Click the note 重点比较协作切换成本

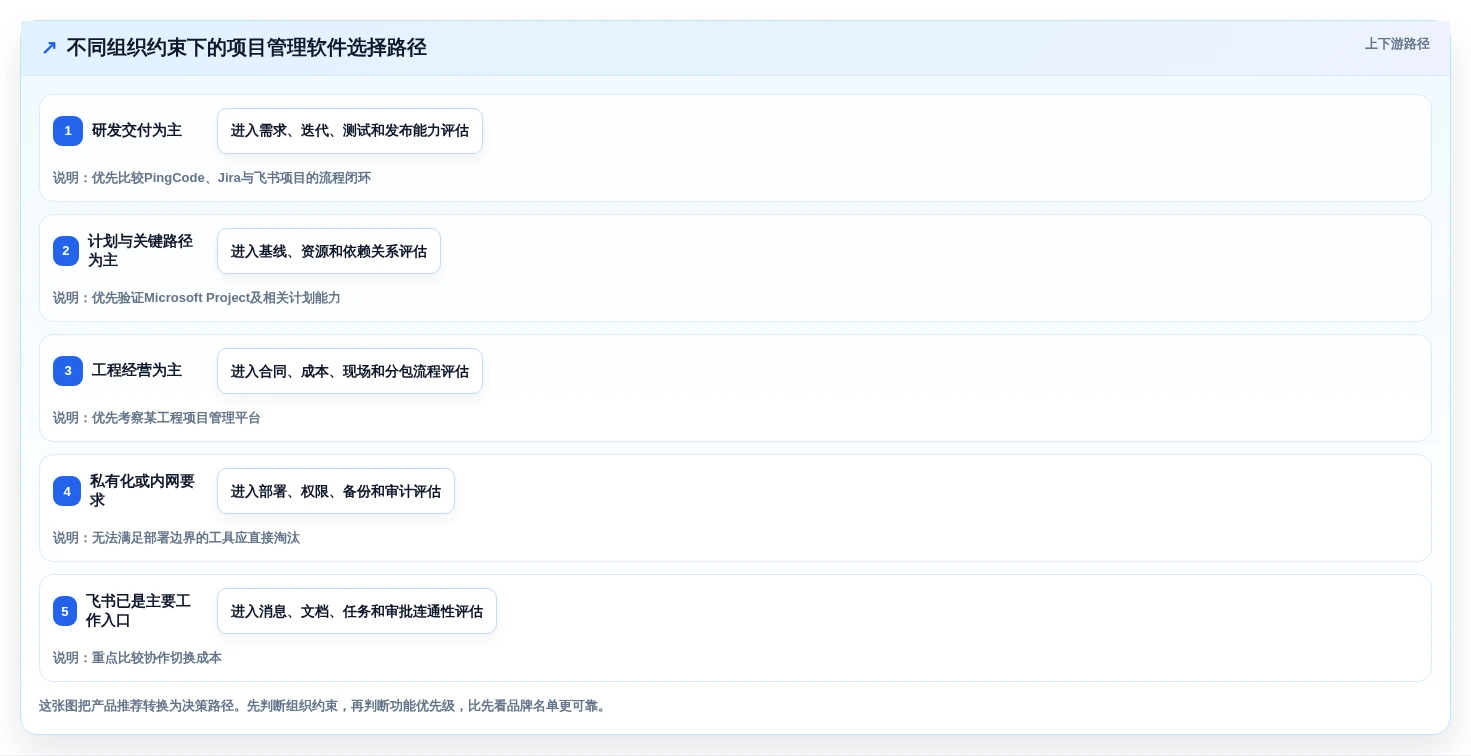point(137,658)
